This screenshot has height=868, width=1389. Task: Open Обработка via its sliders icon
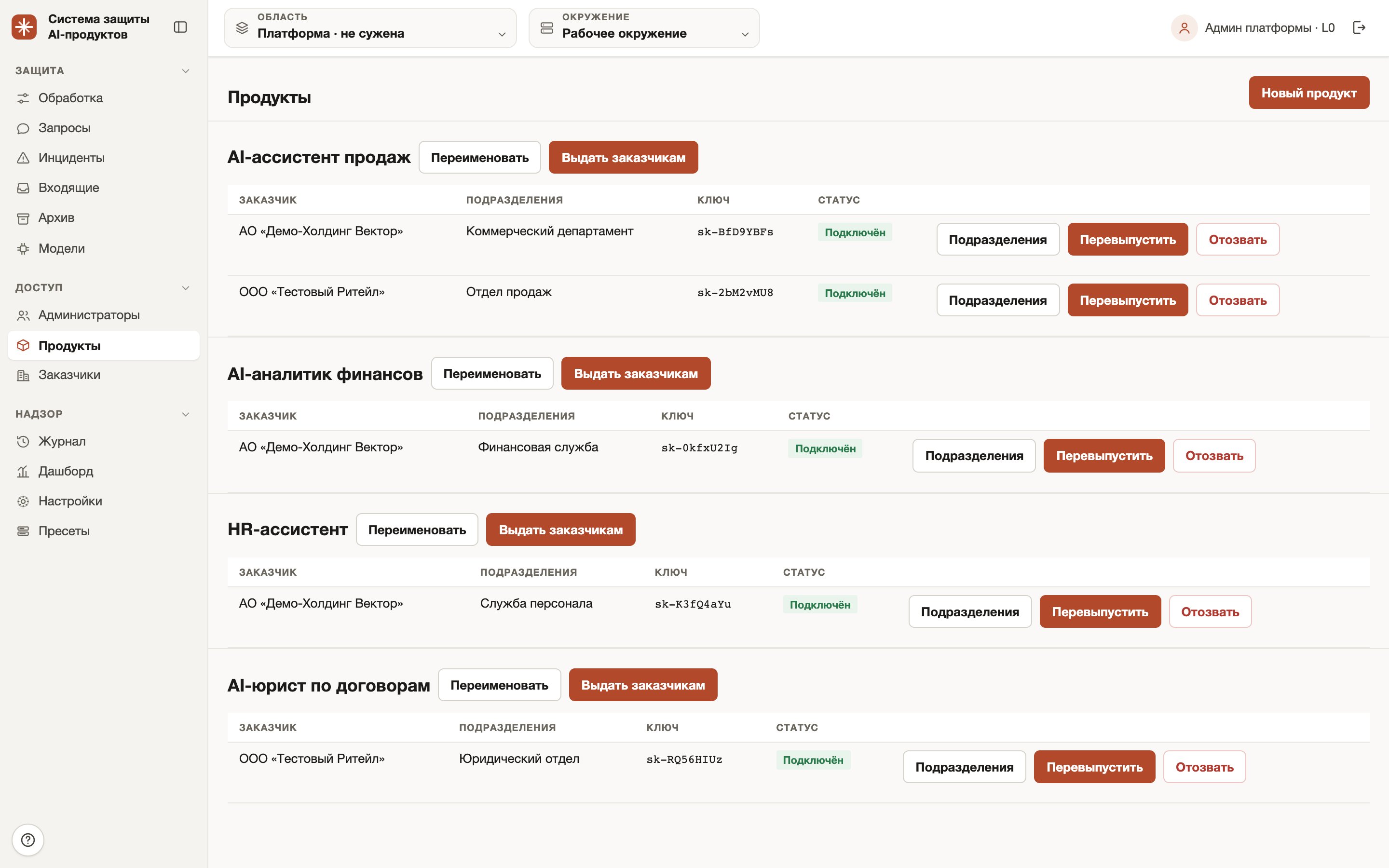pos(23,98)
